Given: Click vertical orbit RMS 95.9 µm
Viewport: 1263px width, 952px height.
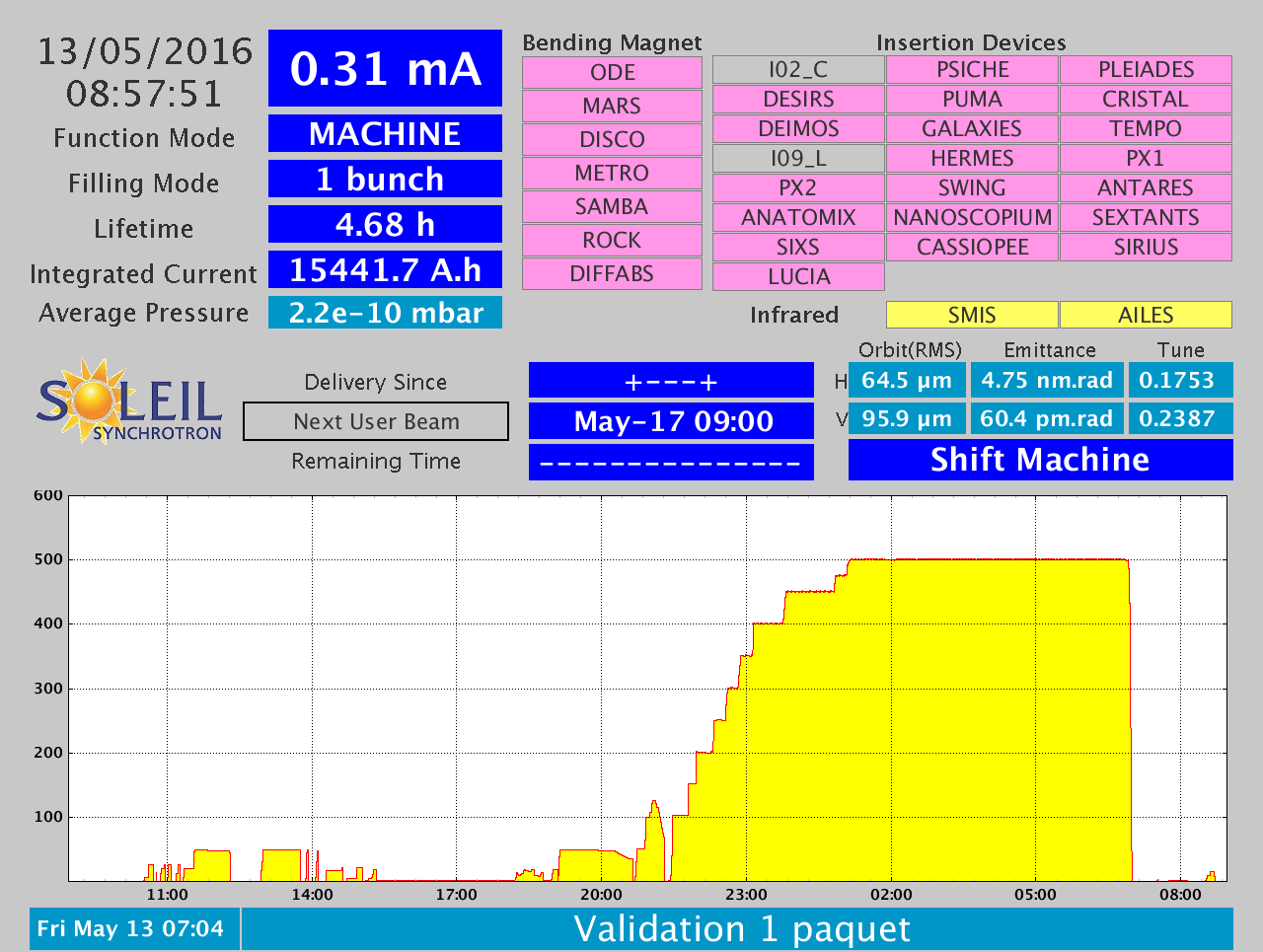Looking at the screenshot, I should click(x=907, y=418).
